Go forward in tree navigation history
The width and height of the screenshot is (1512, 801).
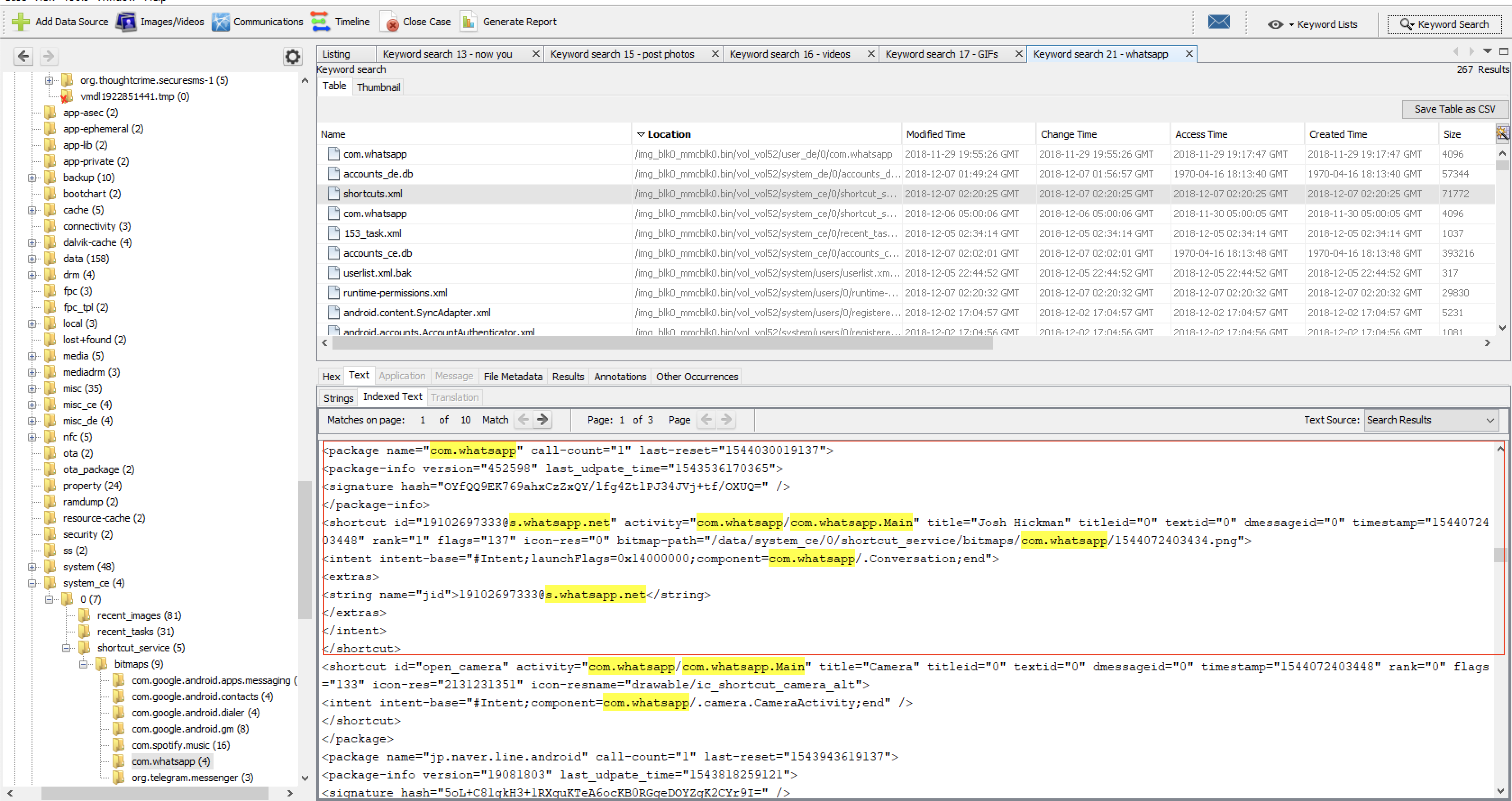49,56
